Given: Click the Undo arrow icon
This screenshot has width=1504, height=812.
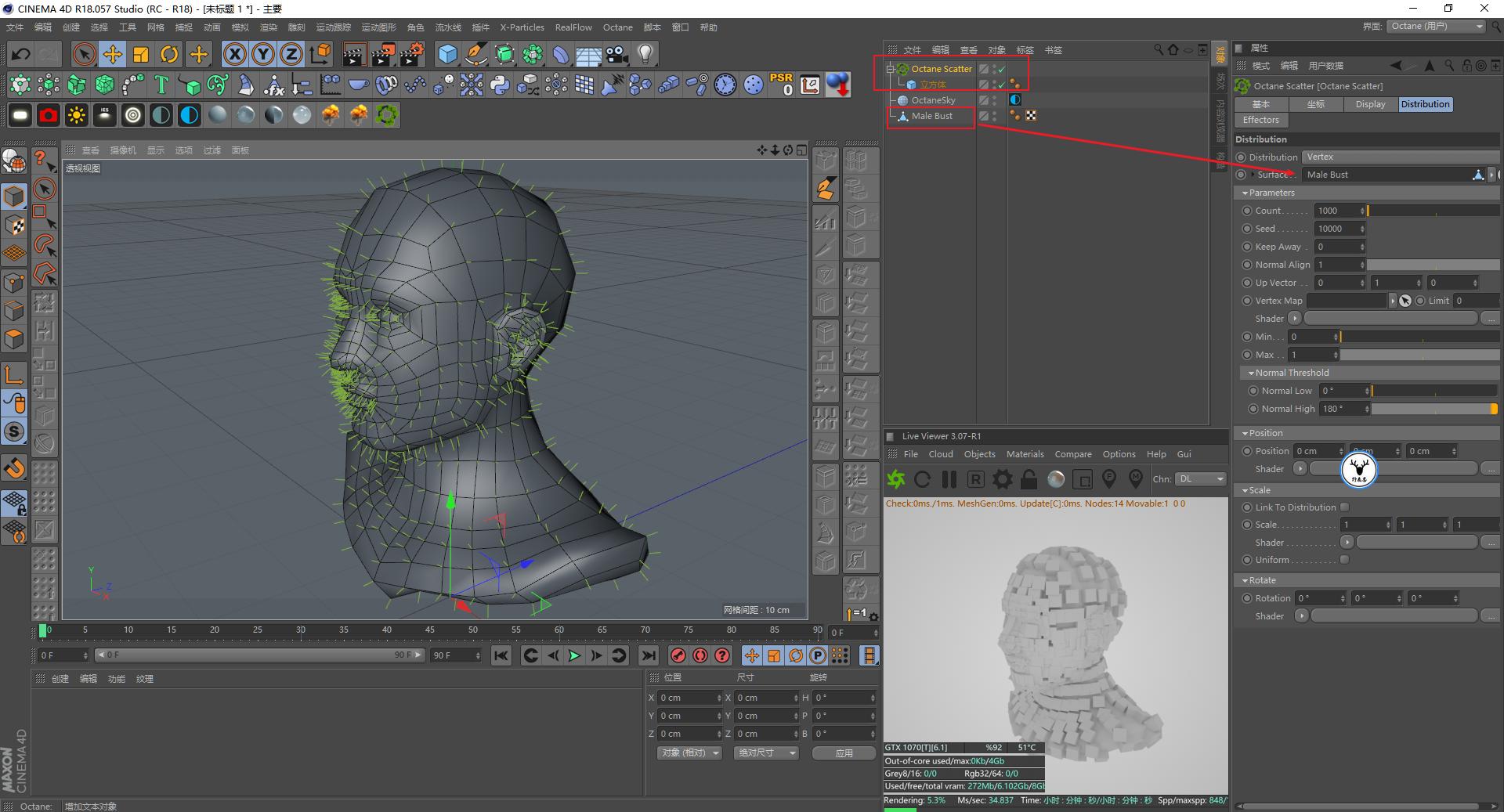Looking at the screenshot, I should (x=21, y=54).
